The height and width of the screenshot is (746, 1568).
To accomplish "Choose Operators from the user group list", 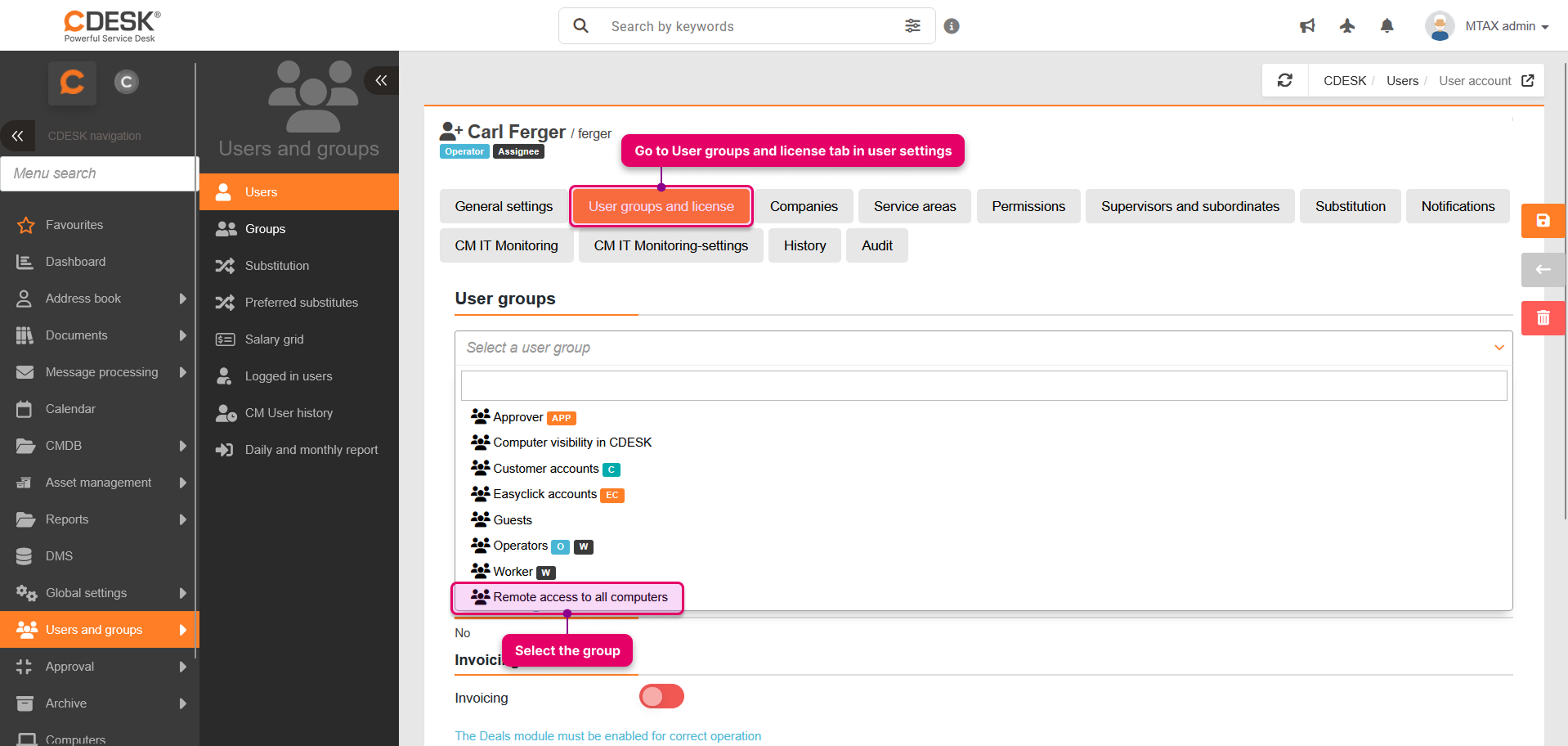I will coord(520,546).
